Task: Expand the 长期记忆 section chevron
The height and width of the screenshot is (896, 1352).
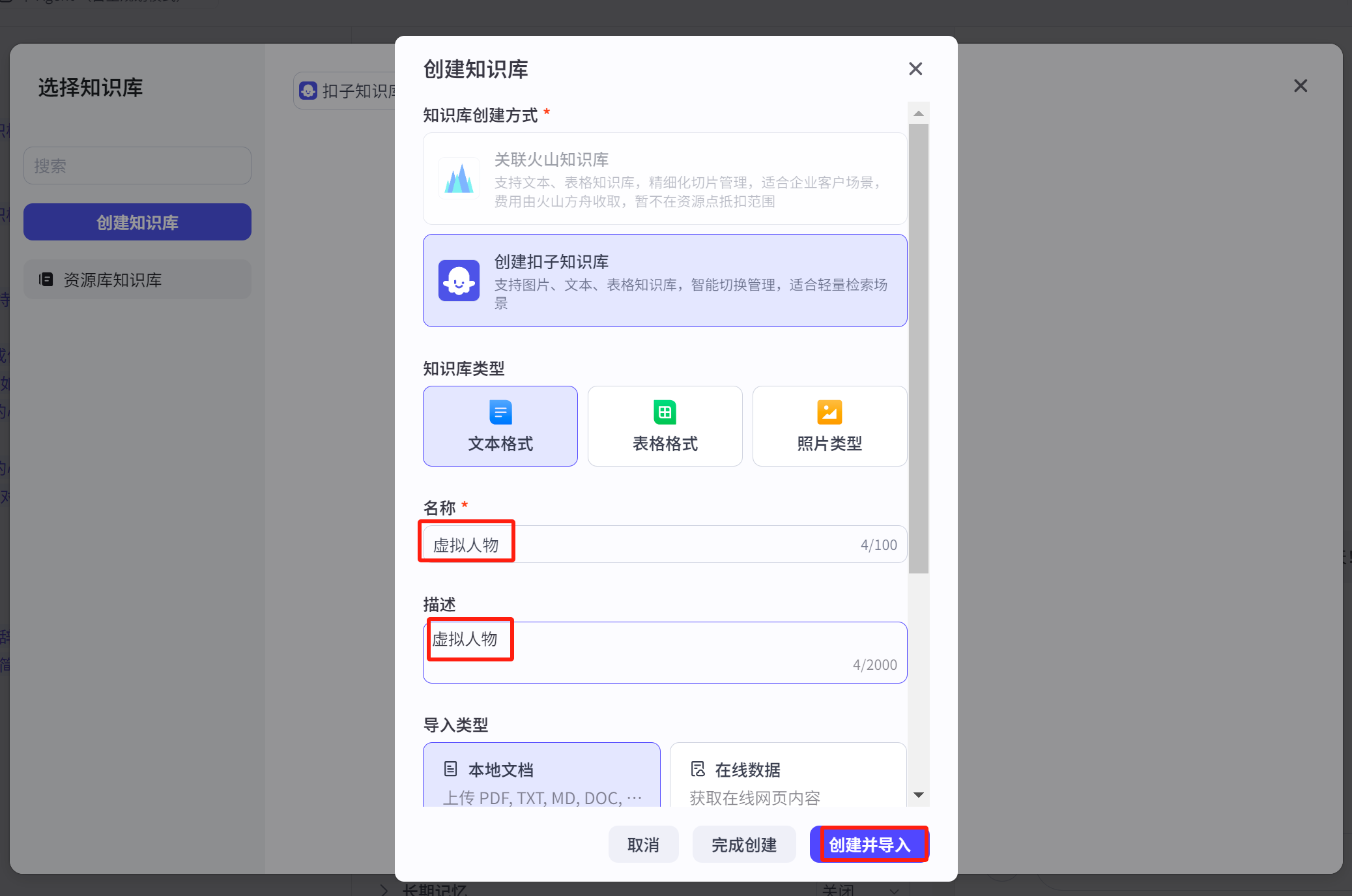Action: coord(384,890)
